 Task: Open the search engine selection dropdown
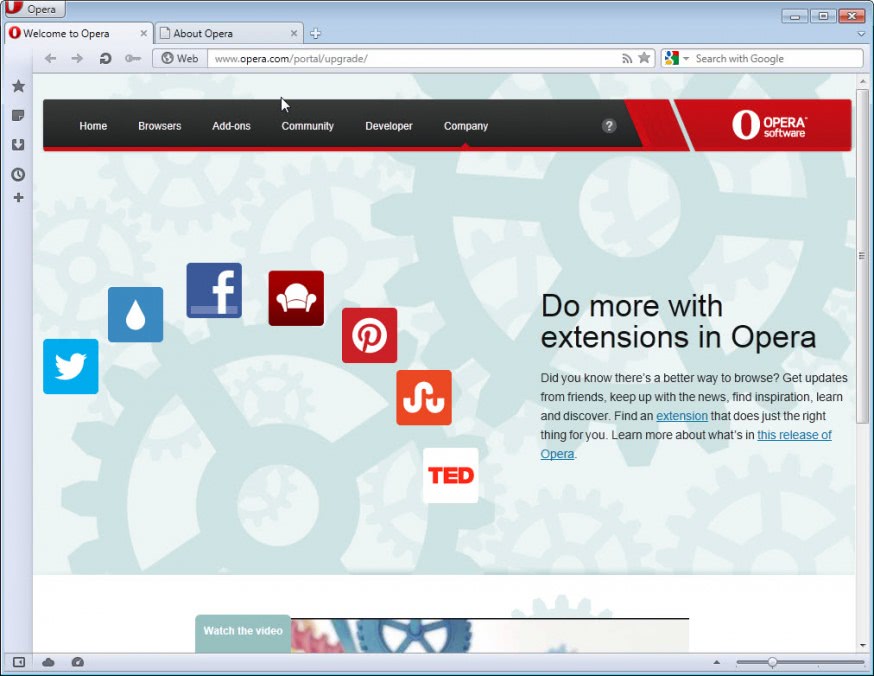tap(685, 58)
